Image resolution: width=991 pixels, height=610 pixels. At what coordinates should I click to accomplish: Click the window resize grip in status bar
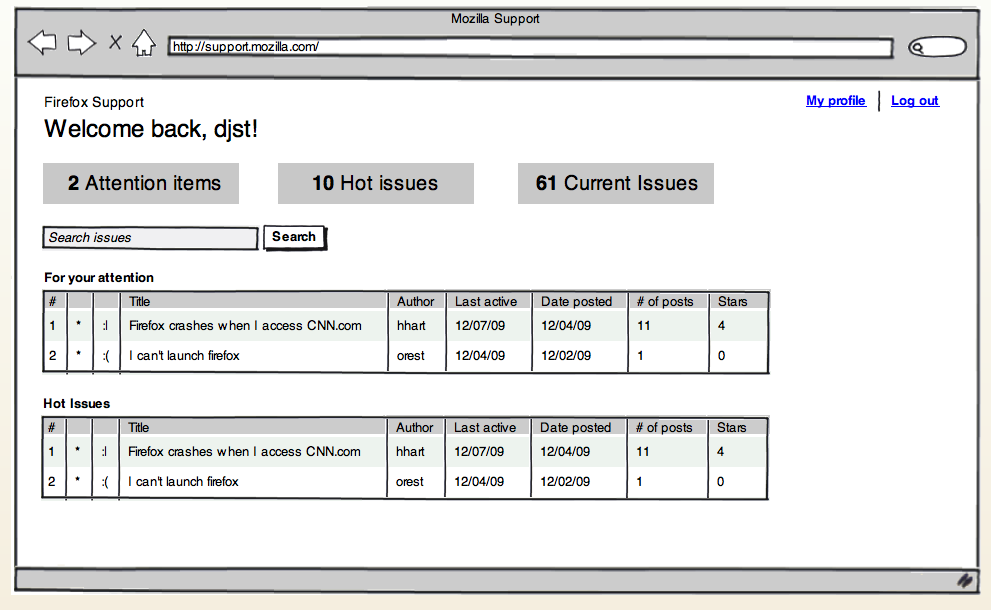pos(965,580)
